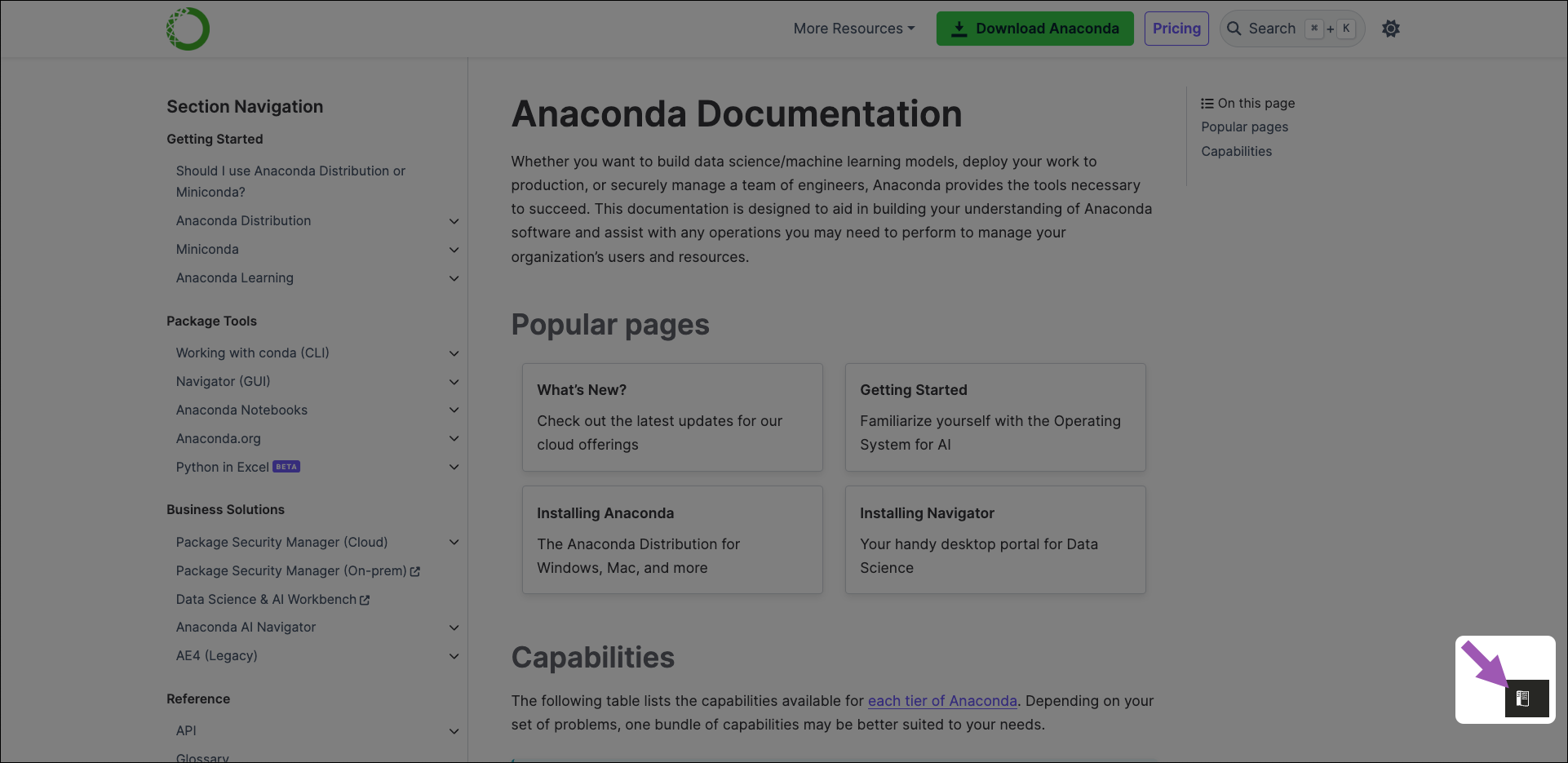Click the download arrow icon in green button

pos(959,29)
